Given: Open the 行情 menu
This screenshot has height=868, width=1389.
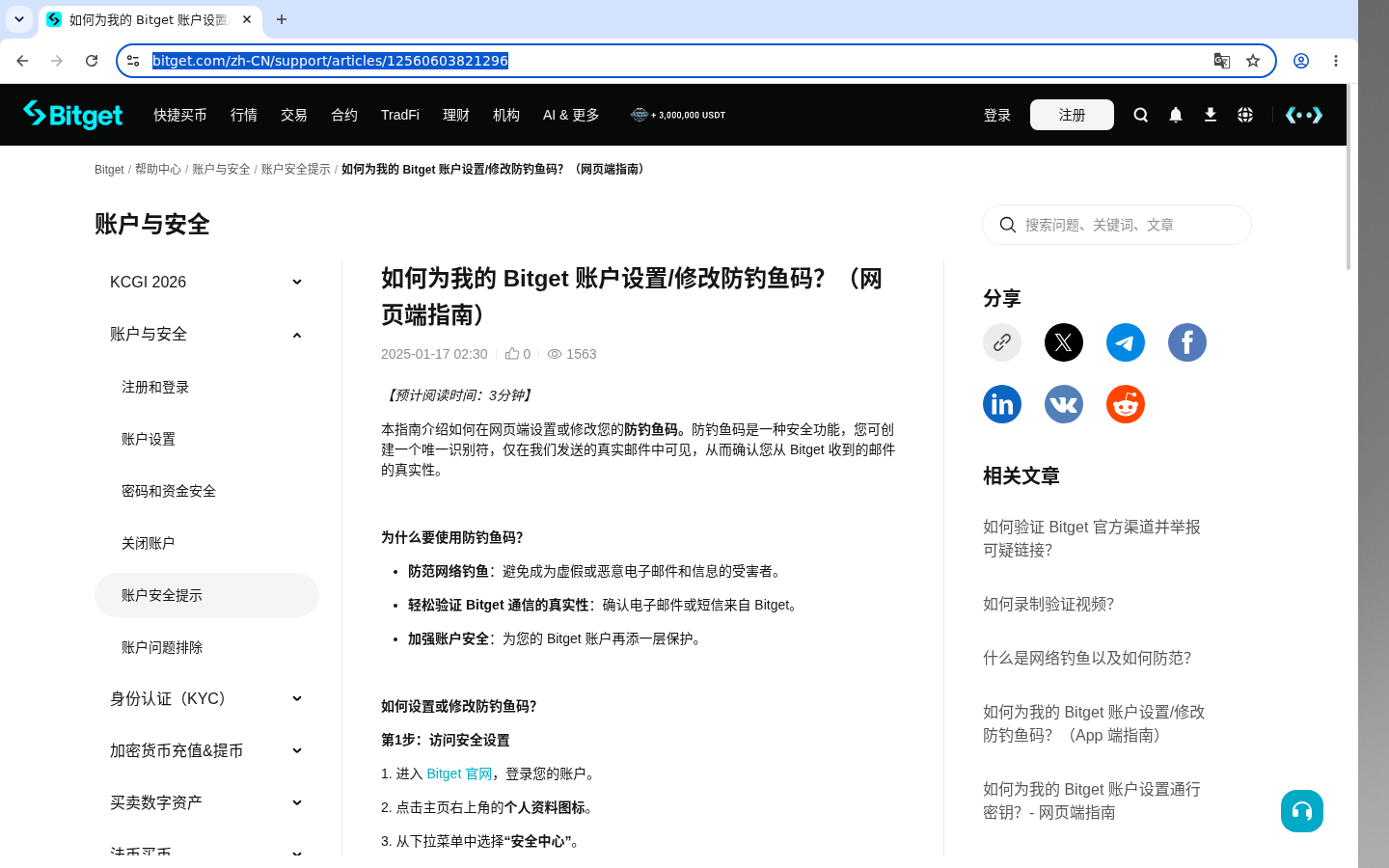Looking at the screenshot, I should (x=244, y=115).
